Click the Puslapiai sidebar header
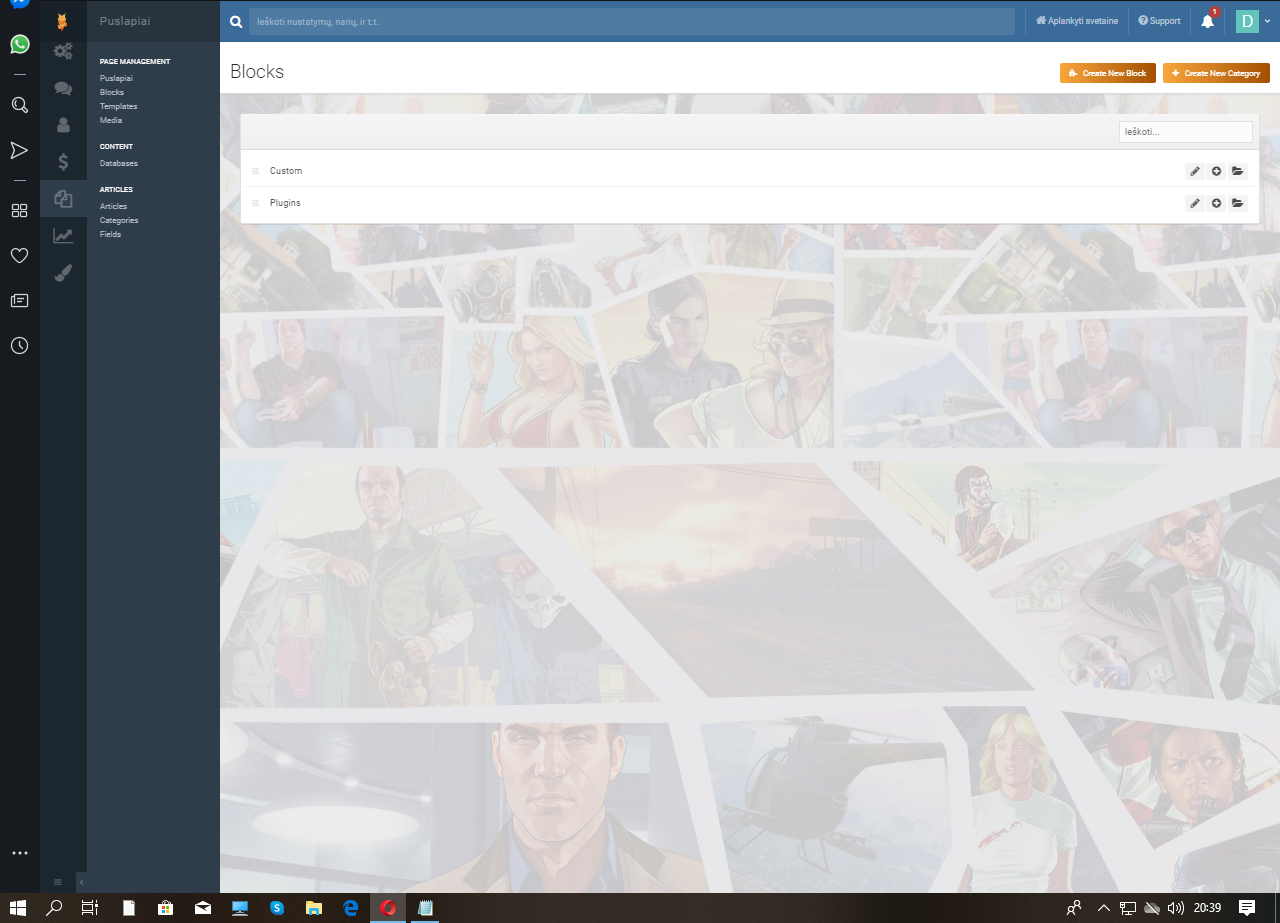The image size is (1280, 923). 125,20
